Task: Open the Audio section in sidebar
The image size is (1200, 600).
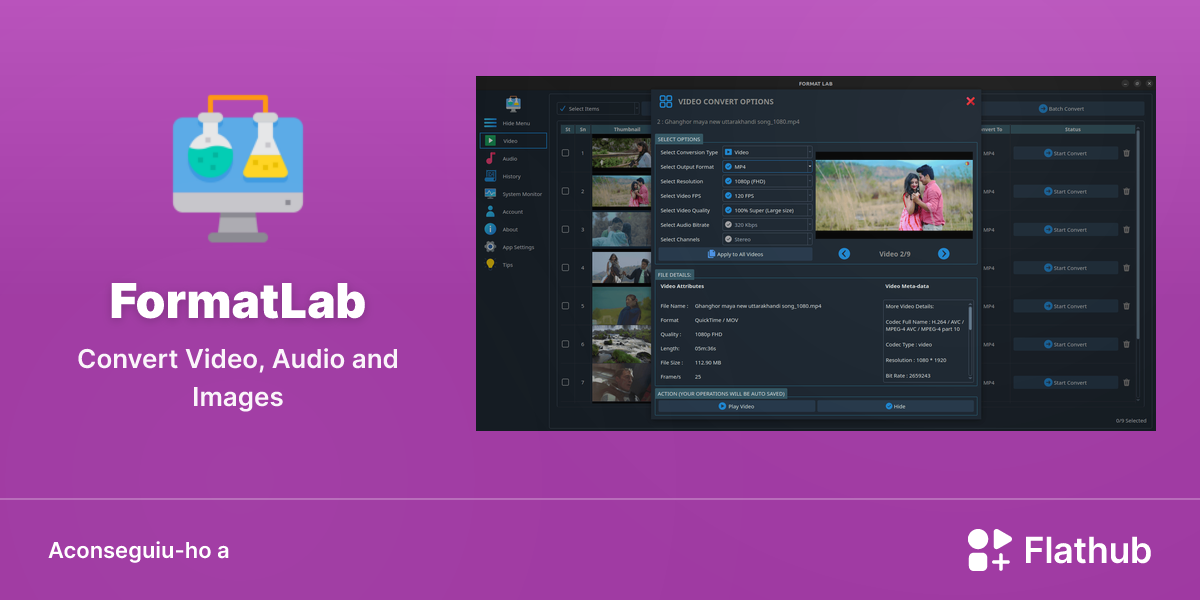Action: point(513,159)
